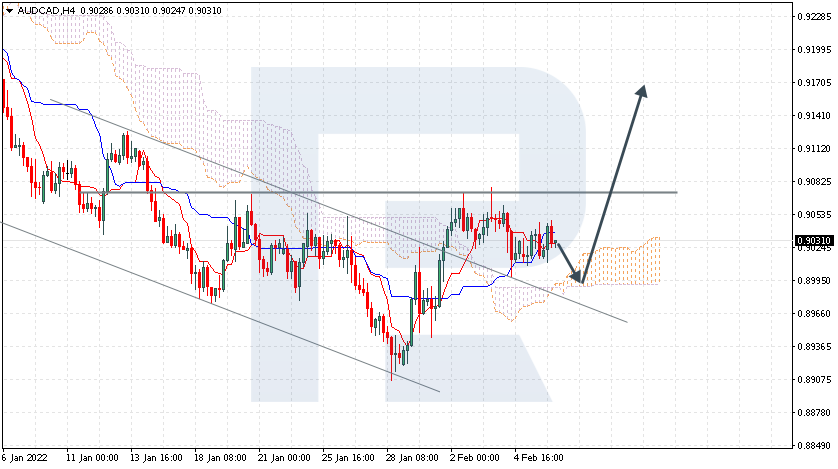Click price axis value 0.91120
Image resolution: width=838 pixels, height=469 pixels.
[x=814, y=148]
